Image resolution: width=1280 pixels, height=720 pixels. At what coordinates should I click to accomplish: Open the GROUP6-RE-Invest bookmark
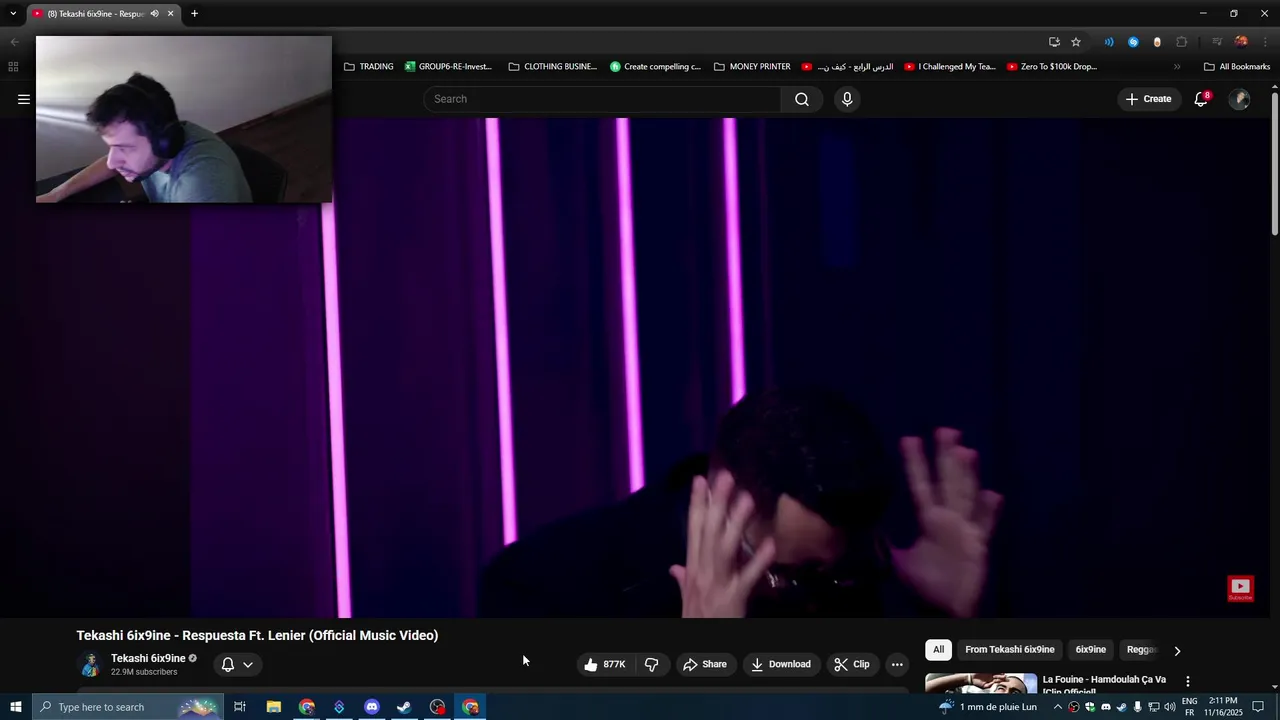[448, 67]
